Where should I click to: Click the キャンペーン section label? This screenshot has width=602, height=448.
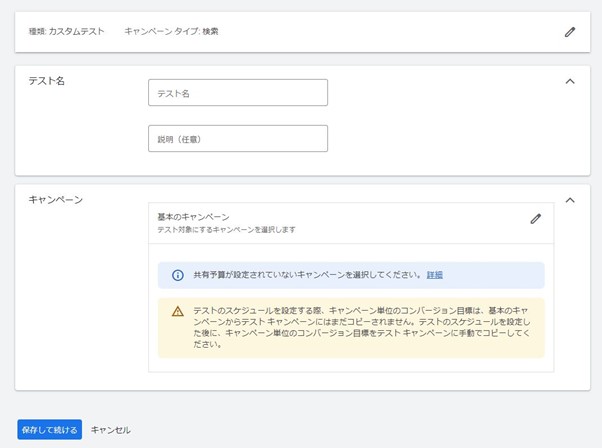55,200
